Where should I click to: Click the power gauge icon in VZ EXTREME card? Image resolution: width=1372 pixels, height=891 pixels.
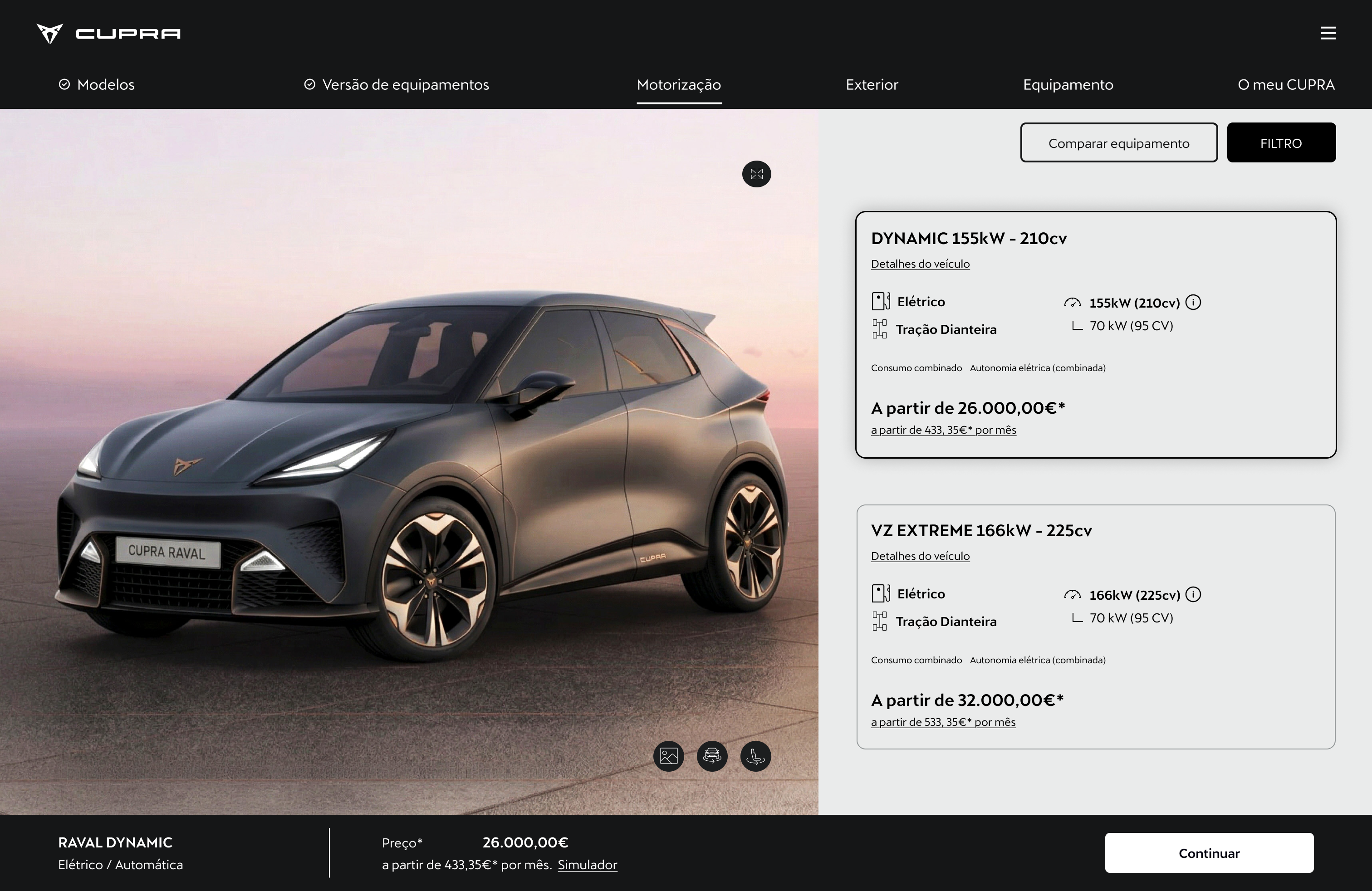[1072, 595]
